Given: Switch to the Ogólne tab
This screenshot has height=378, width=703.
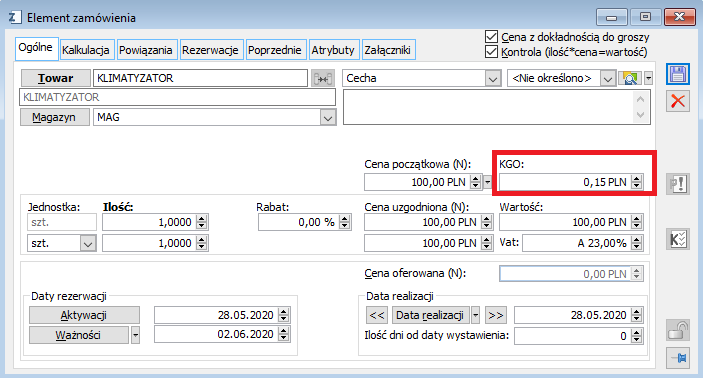Looking at the screenshot, I should [35, 48].
